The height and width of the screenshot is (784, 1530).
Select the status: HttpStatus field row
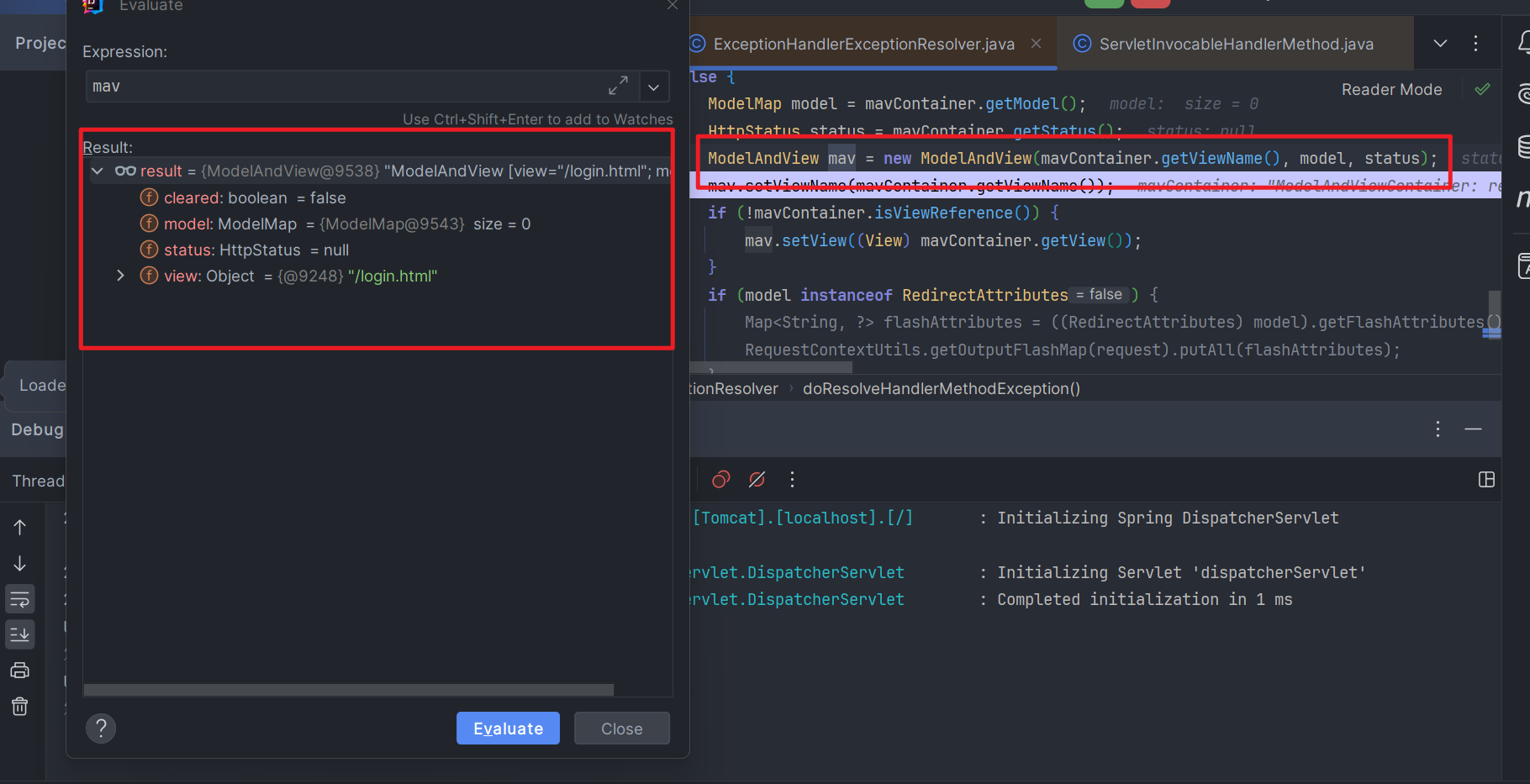[377, 250]
